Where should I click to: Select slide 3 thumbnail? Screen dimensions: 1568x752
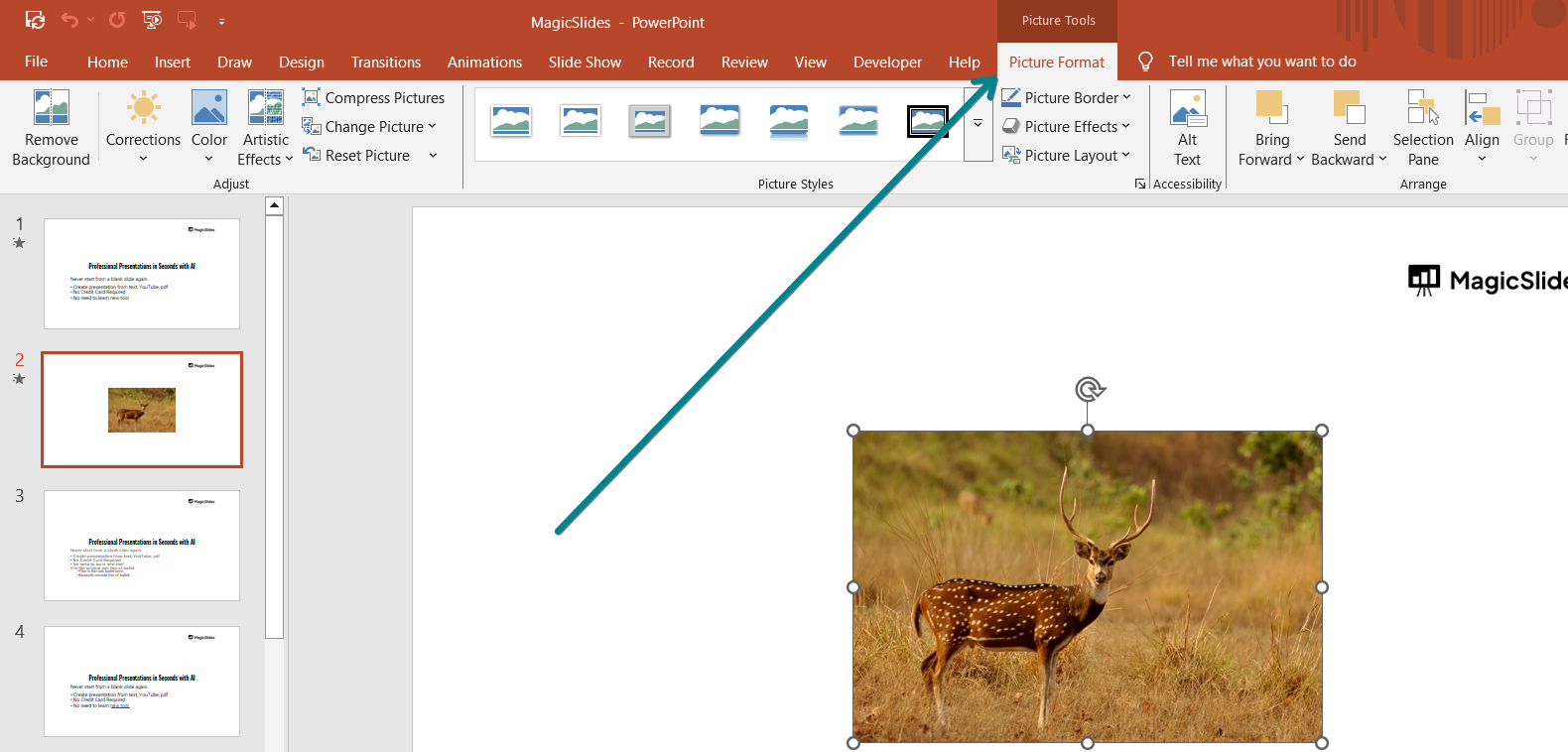pyautogui.click(x=142, y=545)
